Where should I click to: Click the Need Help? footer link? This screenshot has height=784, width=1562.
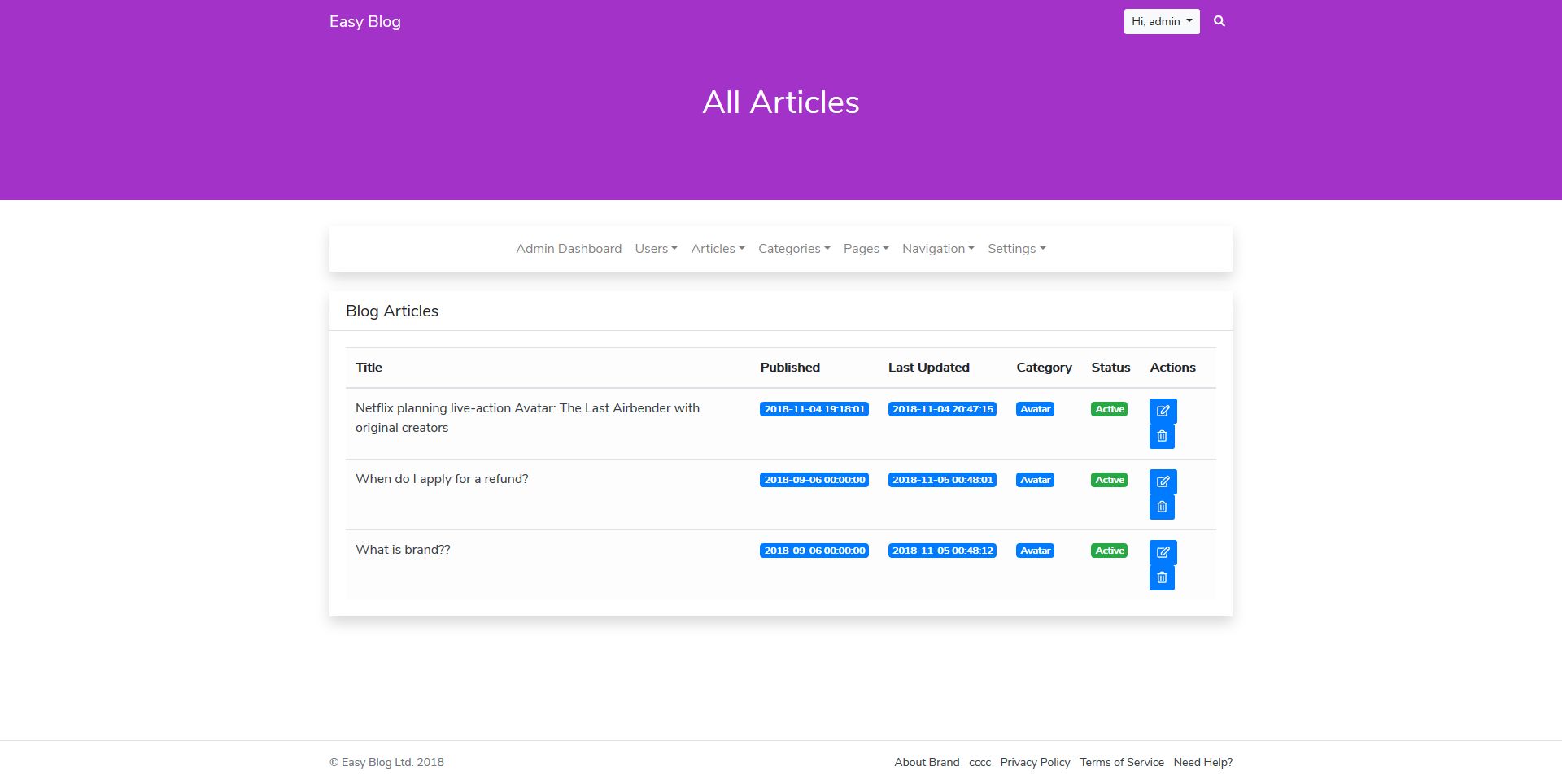click(x=1202, y=762)
